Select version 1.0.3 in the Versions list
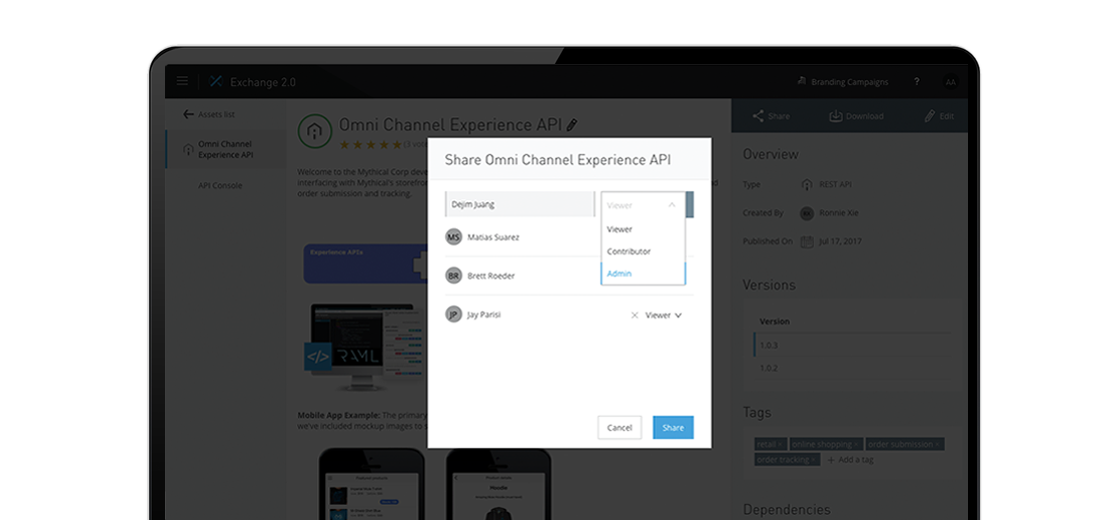Screen dimensions: 1120x520 pos(853,345)
